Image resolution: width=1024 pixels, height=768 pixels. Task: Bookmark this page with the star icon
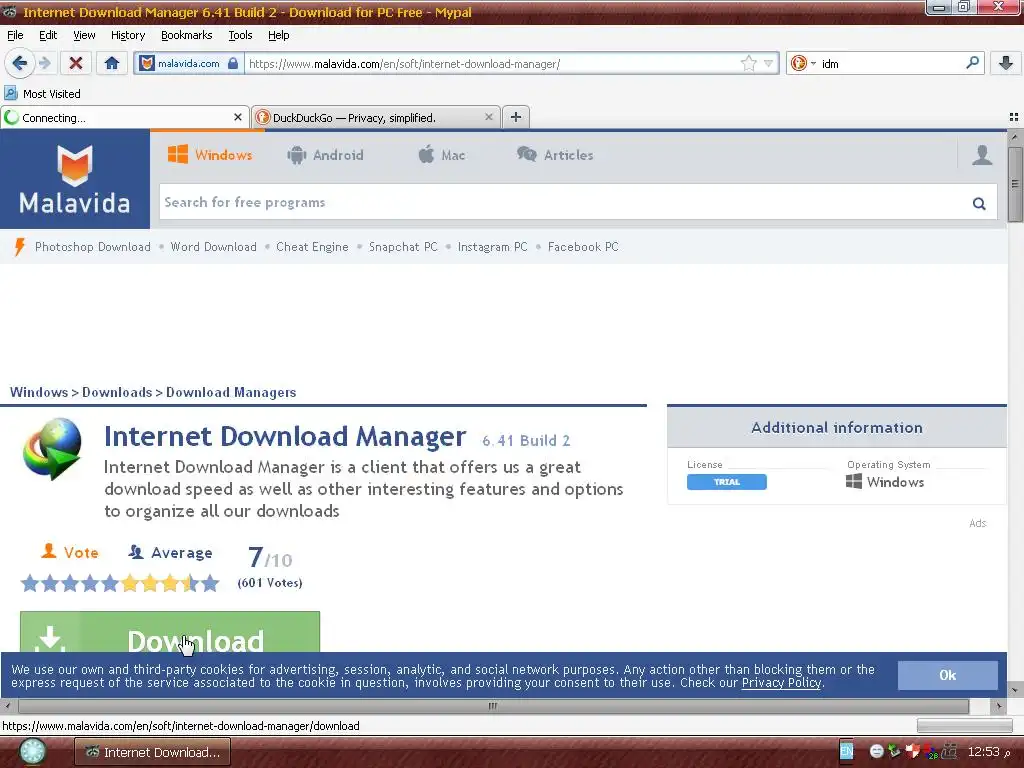[x=748, y=63]
